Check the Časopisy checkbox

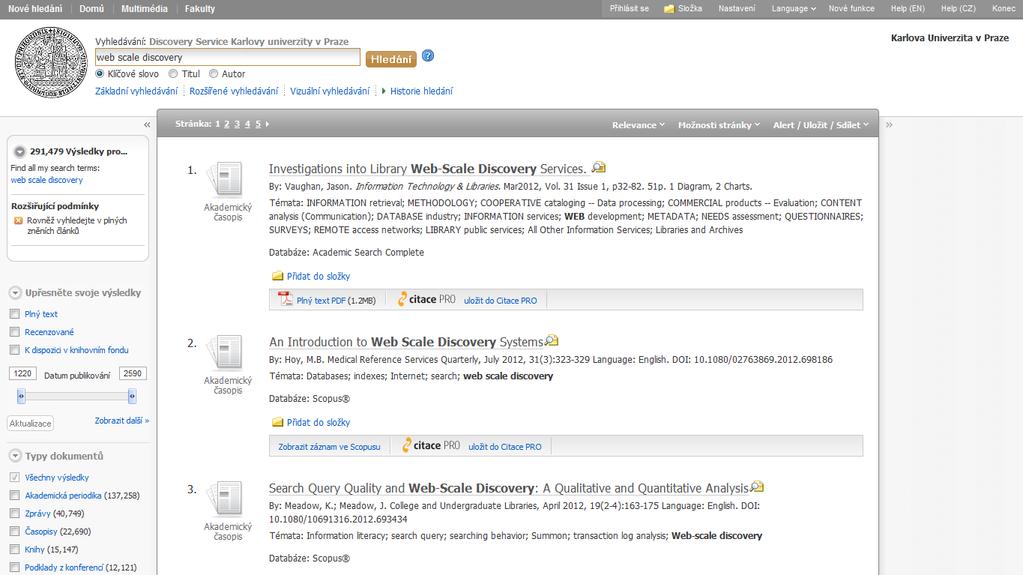(x=14, y=531)
